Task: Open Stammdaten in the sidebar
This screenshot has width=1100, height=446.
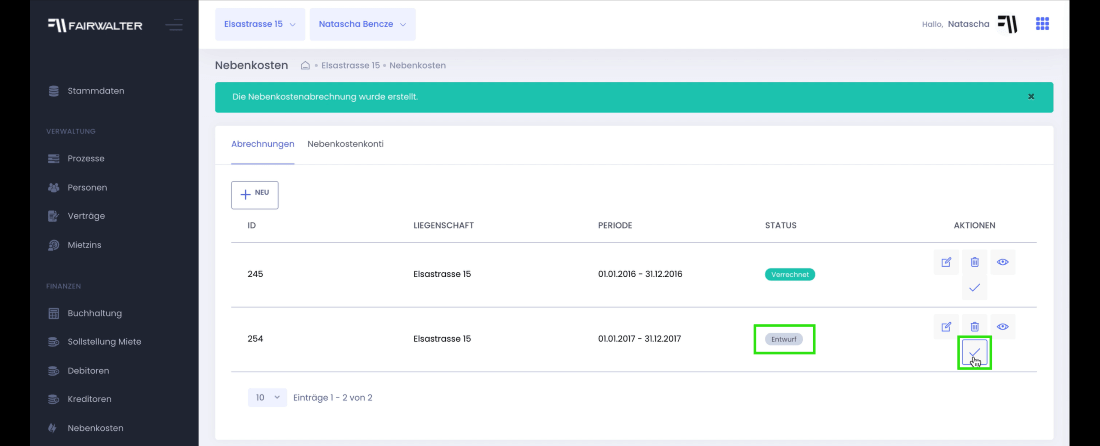Action: pos(95,91)
